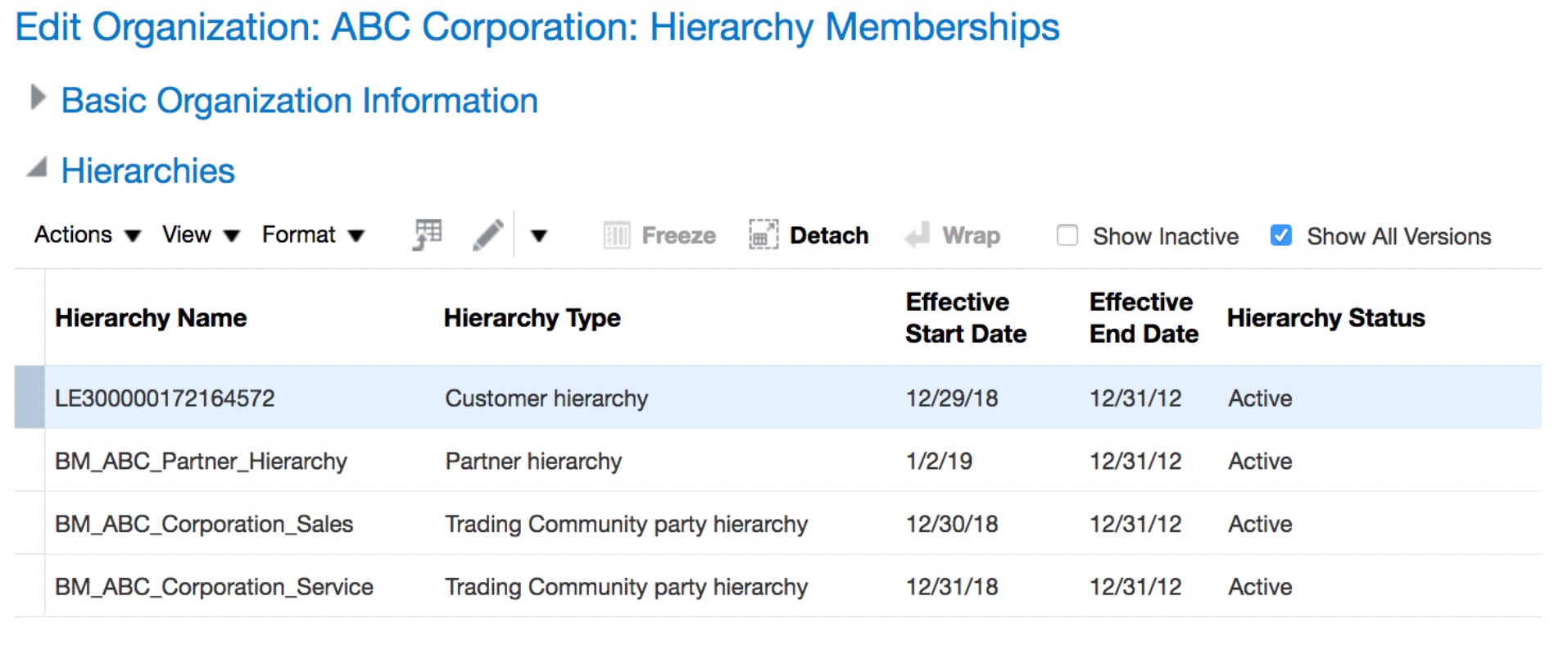This screenshot has width=1568, height=646.
Task: Select the BM_ABC_Corporation_Service row
Action: (x=214, y=587)
